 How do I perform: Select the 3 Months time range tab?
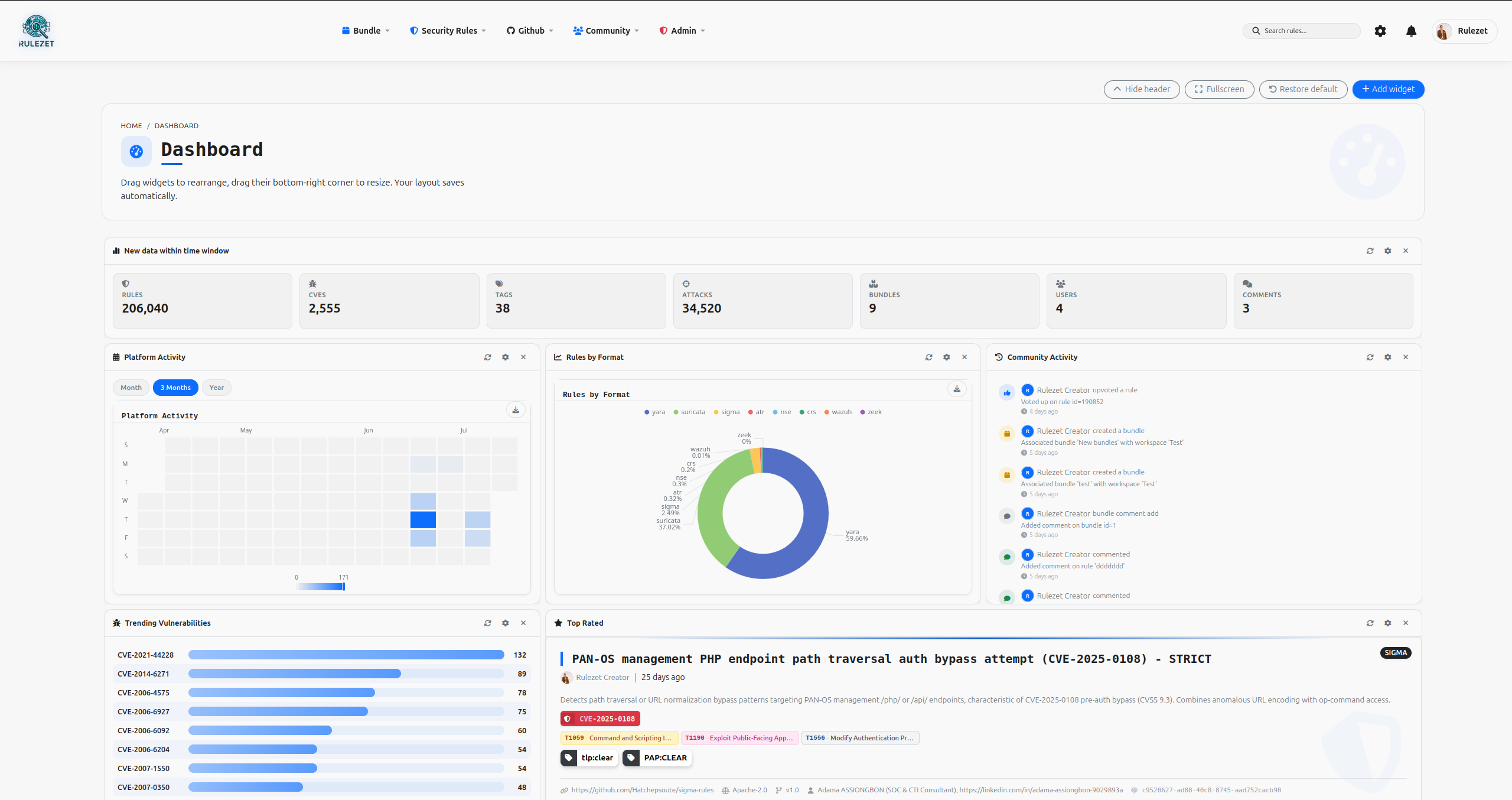pyautogui.click(x=175, y=388)
